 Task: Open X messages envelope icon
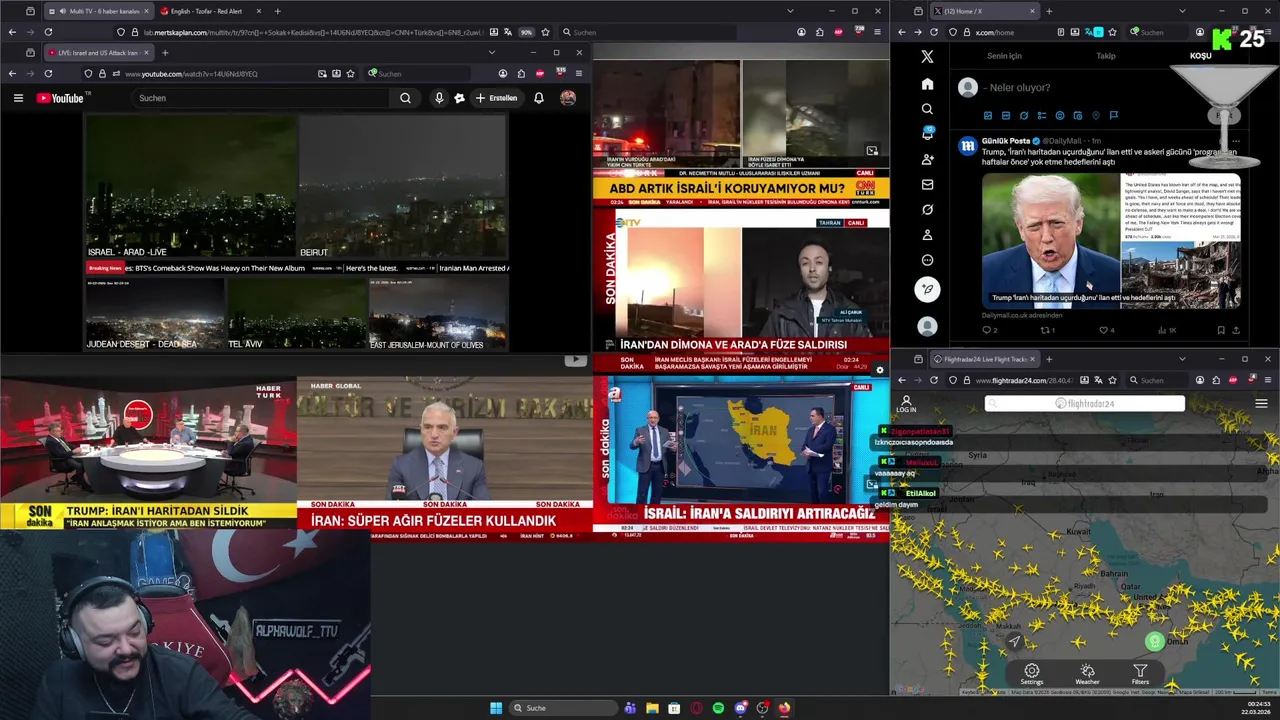click(927, 185)
